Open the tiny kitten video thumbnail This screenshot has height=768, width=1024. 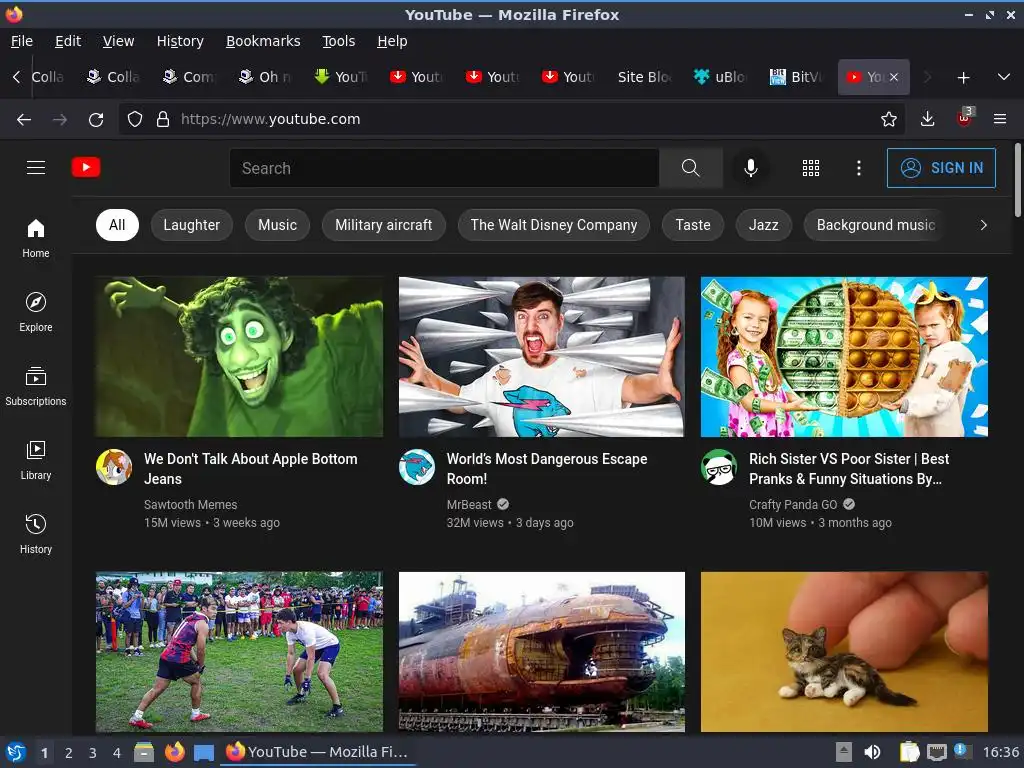point(844,652)
